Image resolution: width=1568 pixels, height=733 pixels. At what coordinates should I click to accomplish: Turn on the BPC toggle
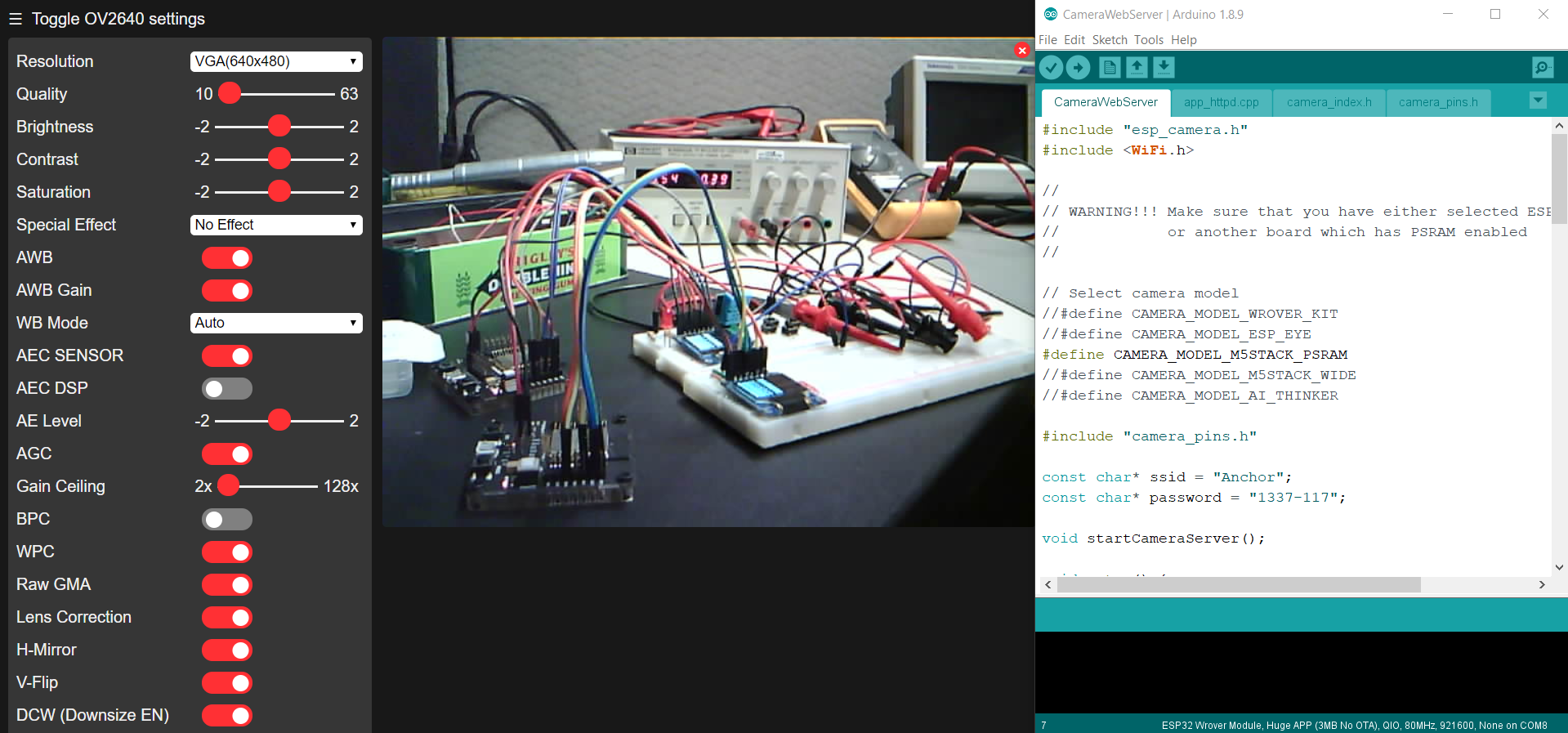click(227, 520)
